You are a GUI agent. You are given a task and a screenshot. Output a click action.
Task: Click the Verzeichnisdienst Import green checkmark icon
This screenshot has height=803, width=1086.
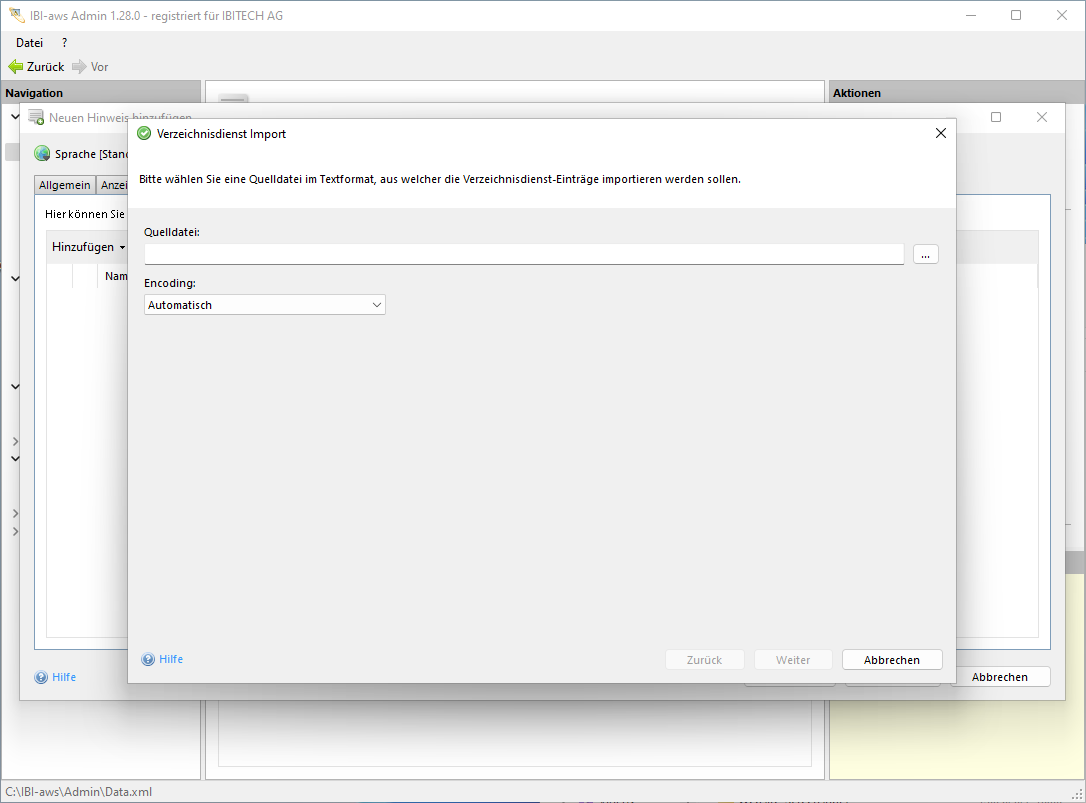144,133
